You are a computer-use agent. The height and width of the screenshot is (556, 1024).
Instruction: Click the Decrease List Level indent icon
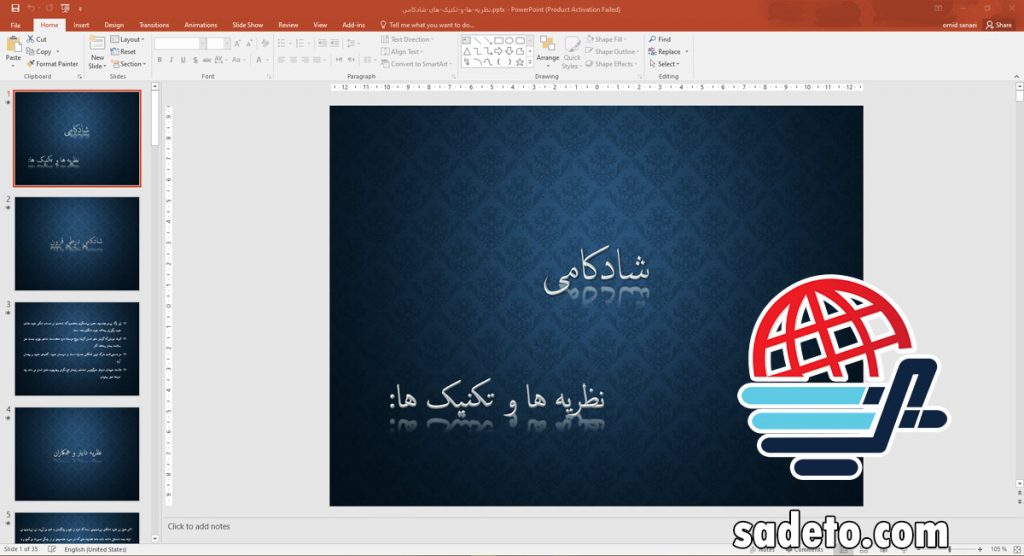coord(322,43)
